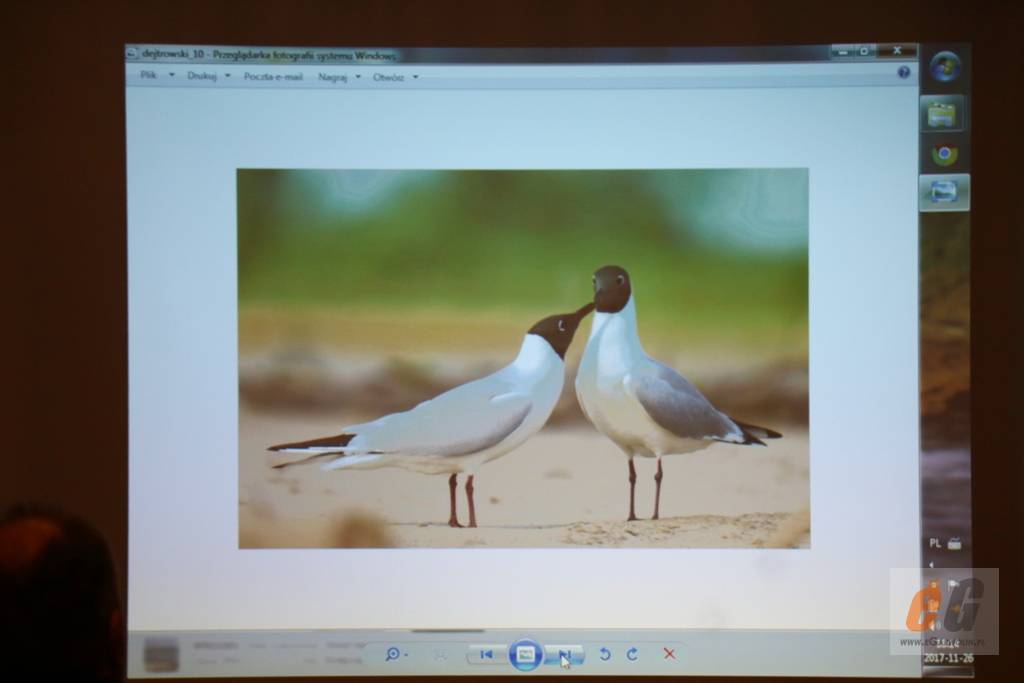Rotate the photo clockwise

tap(632, 654)
